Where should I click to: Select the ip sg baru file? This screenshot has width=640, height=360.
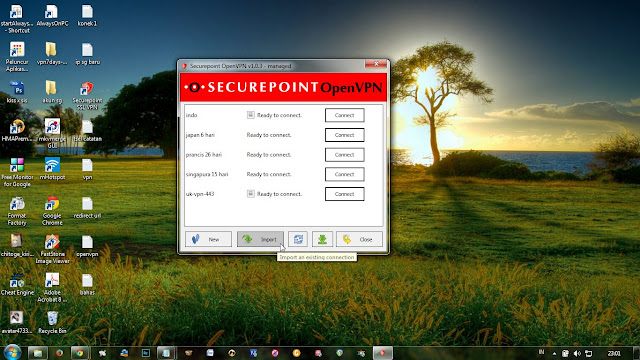87,53
